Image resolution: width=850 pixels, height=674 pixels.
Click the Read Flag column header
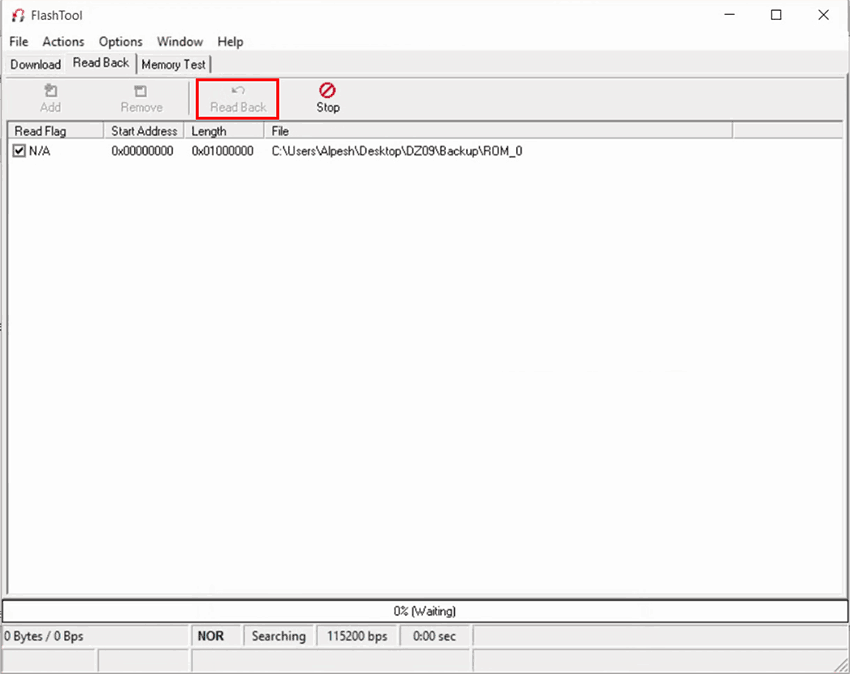55,131
